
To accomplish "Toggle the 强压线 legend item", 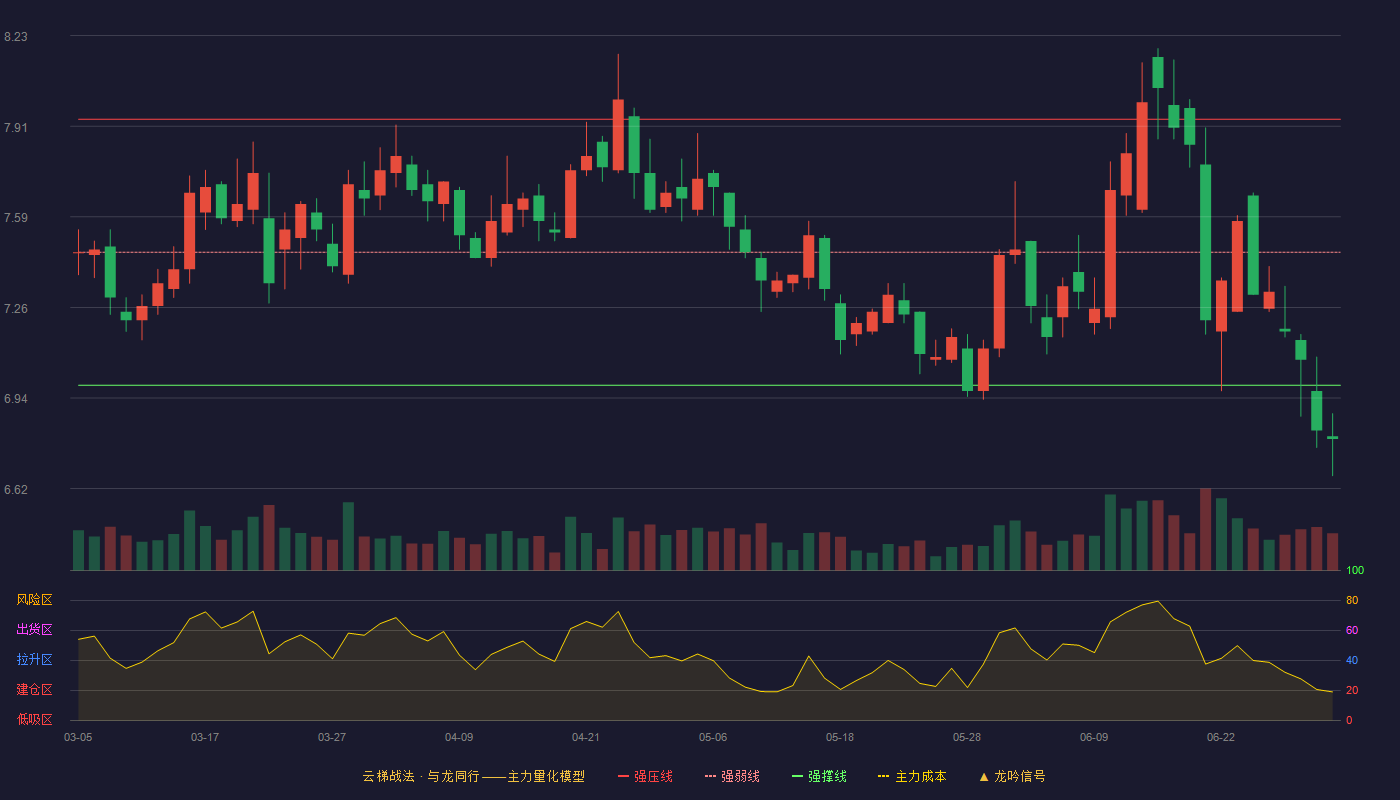I will click(x=645, y=776).
